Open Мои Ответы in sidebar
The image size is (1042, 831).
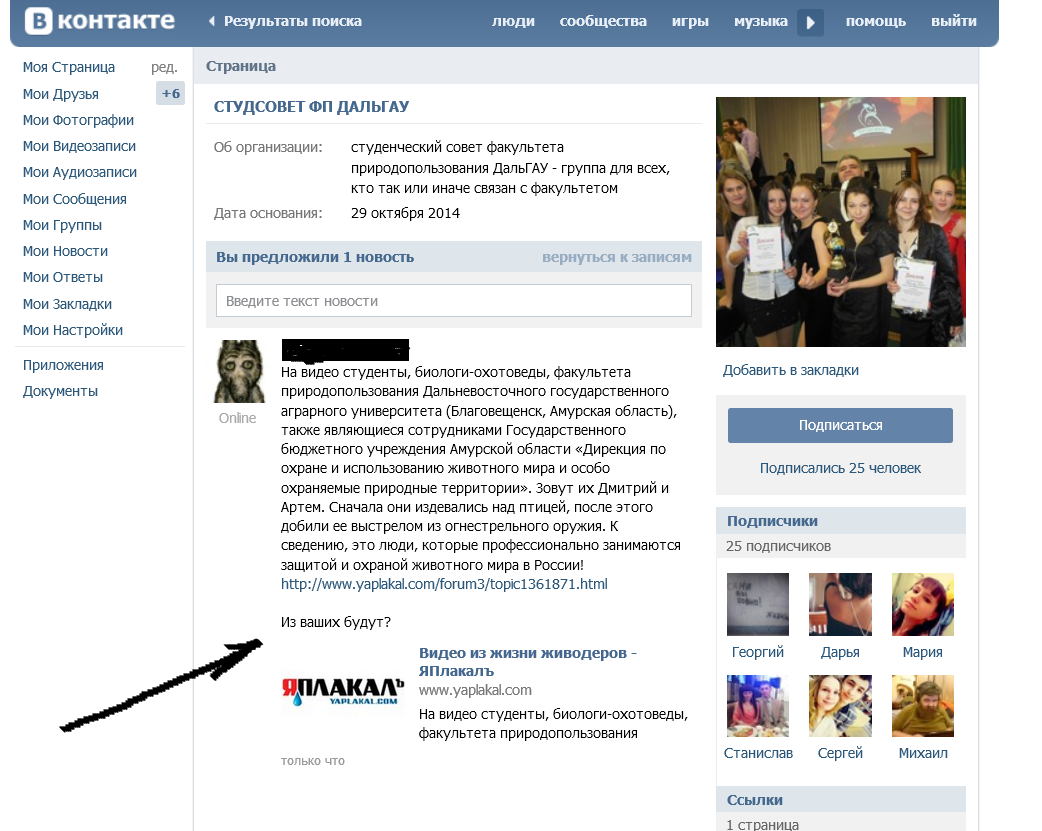click(63, 277)
